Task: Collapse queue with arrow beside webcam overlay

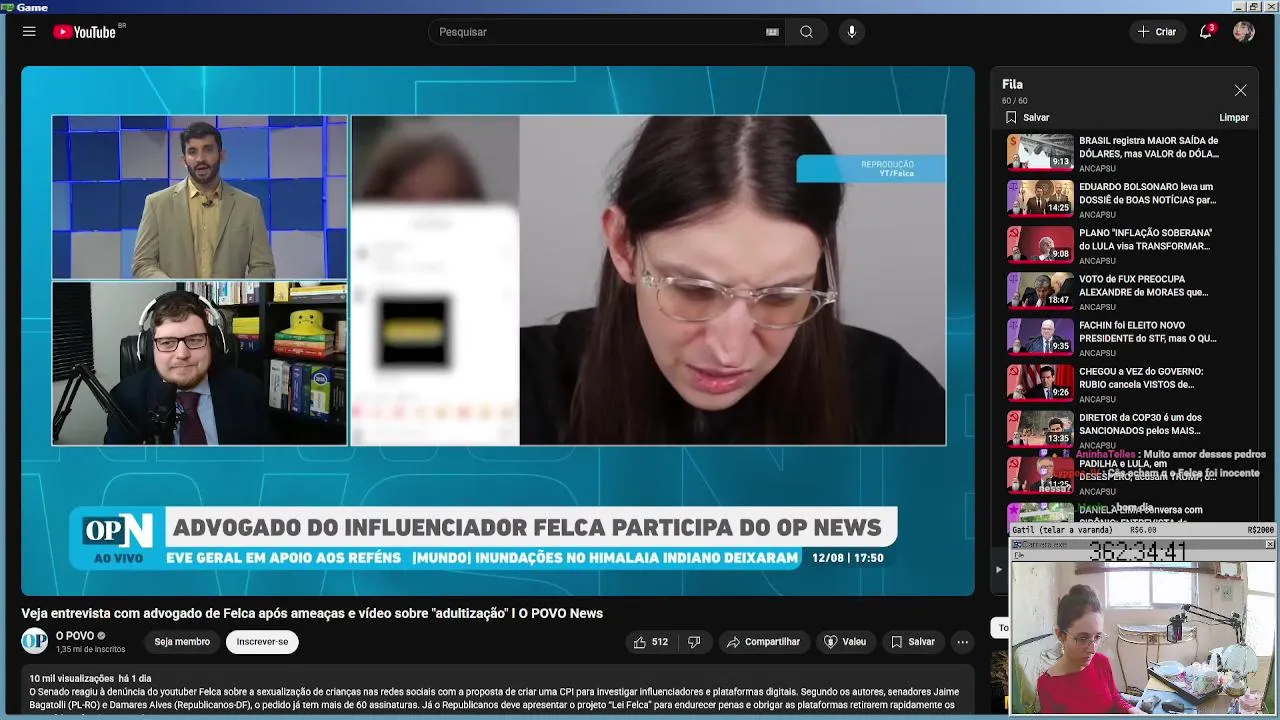Action: (x=998, y=570)
